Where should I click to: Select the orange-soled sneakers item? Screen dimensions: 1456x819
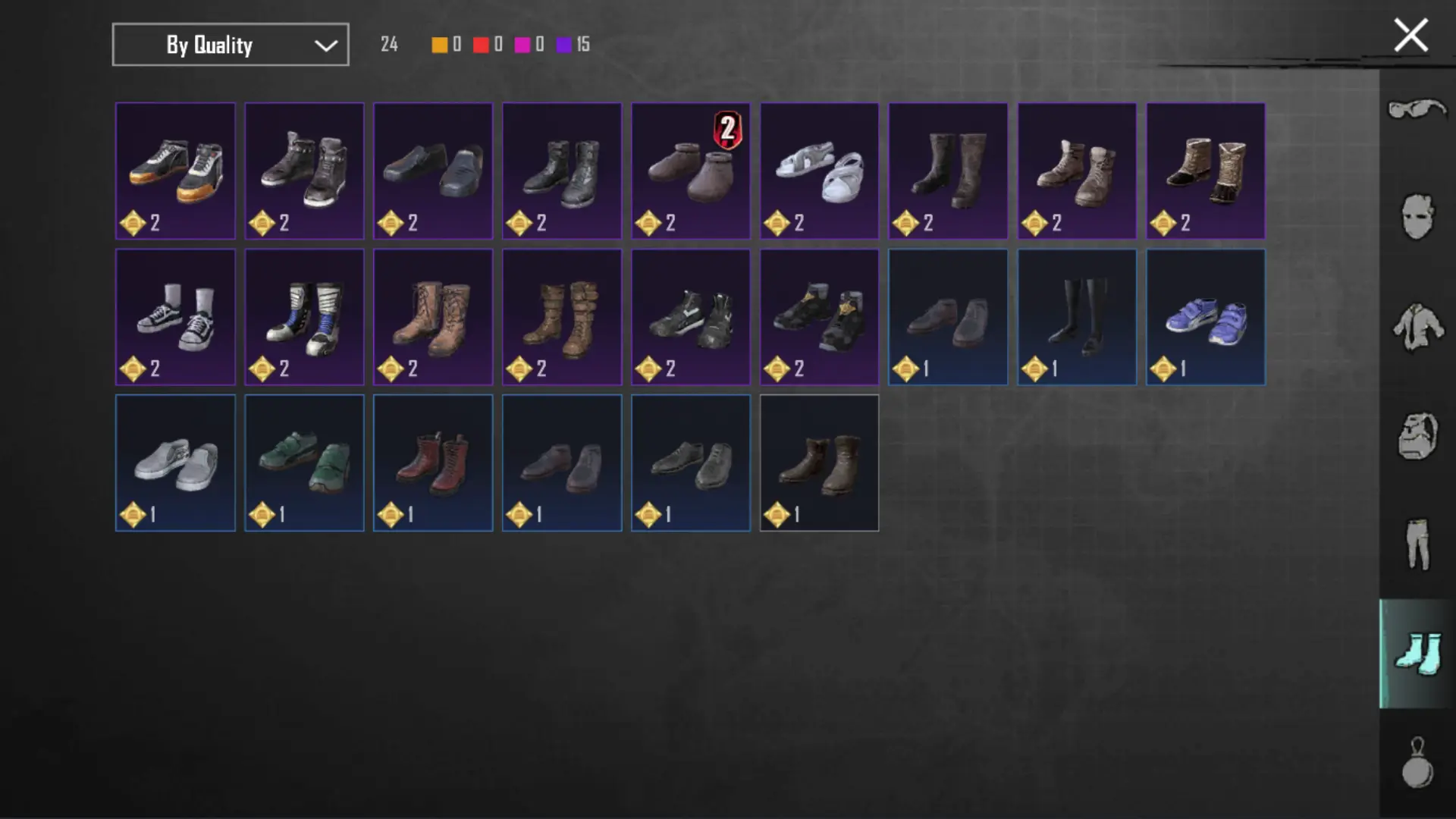pos(175,171)
